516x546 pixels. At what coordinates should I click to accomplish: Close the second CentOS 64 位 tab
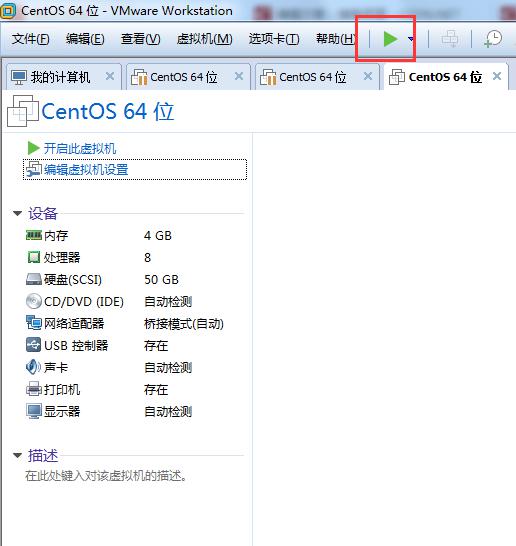[368, 76]
